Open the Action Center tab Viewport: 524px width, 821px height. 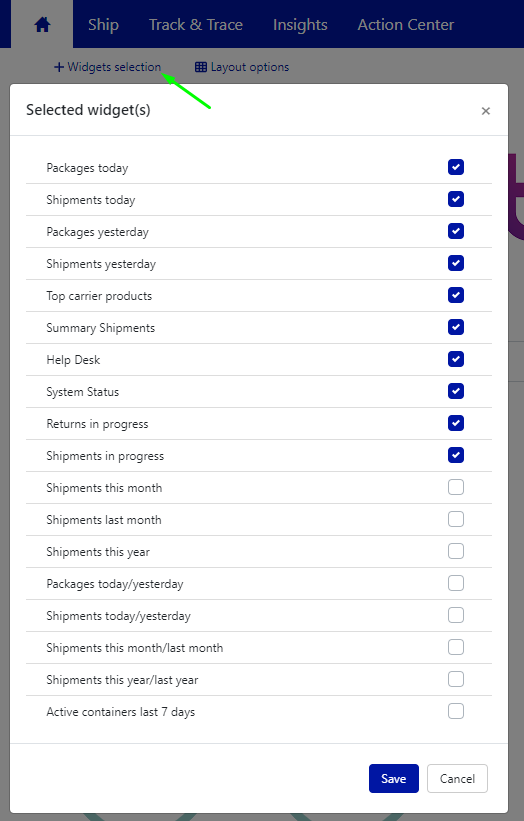406,25
